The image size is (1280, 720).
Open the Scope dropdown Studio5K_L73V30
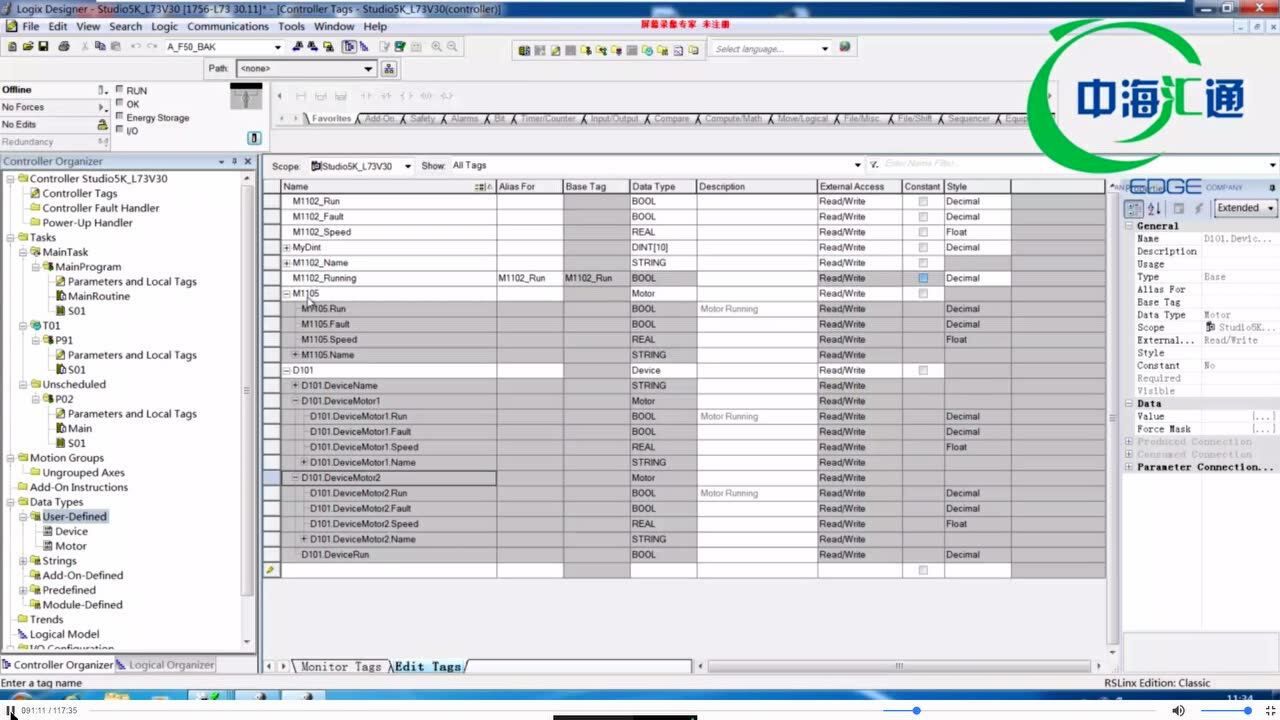361,166
